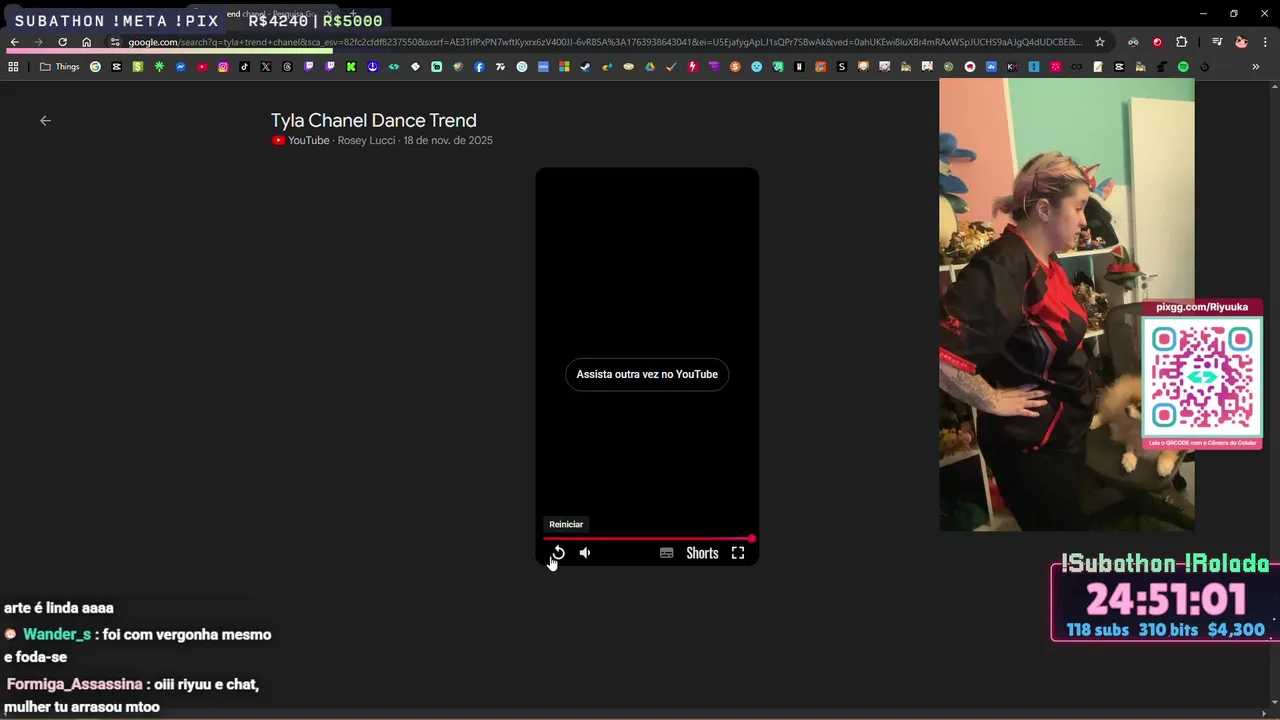Restart the video with the replay icon

(558, 553)
